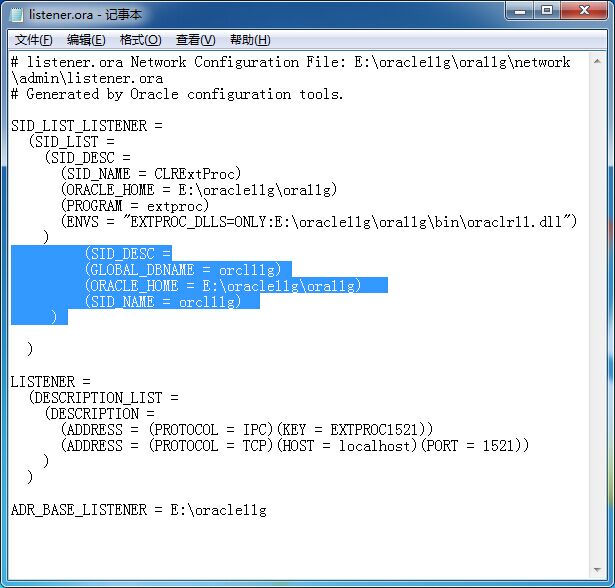Click the 'PORT = 1521' text

coord(471,446)
